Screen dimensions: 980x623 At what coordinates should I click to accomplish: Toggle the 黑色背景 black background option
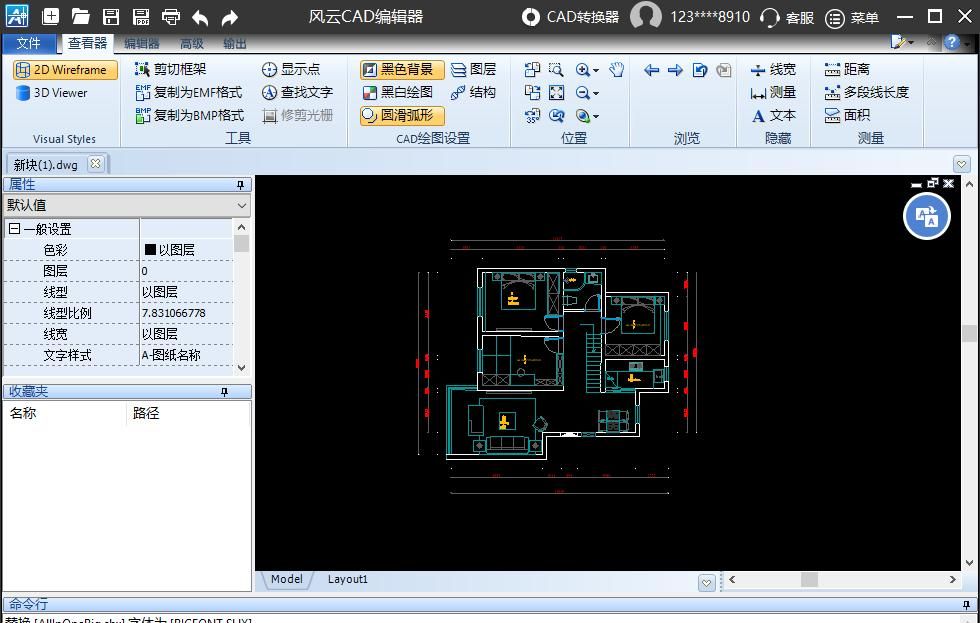point(398,69)
